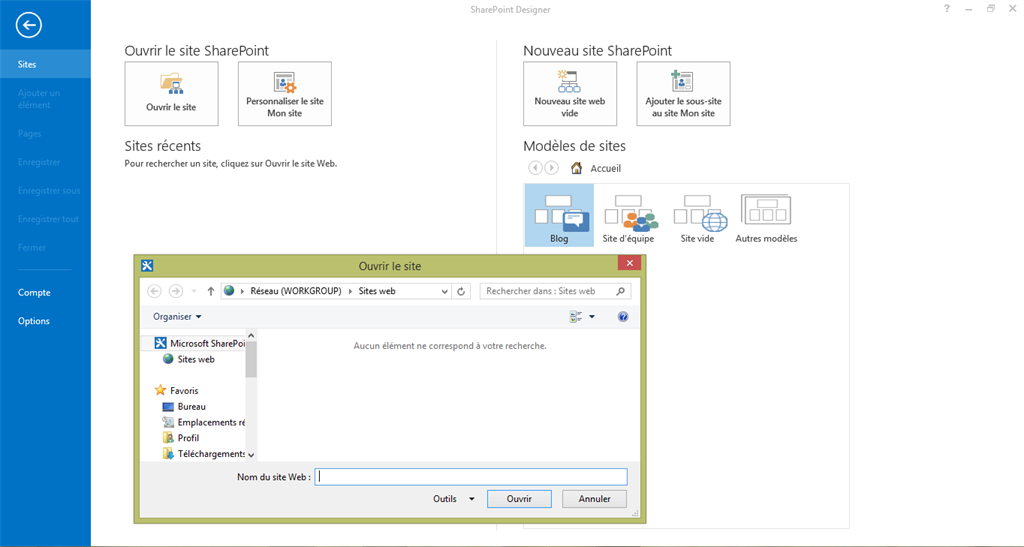Click the dialog forward arrow button
The width and height of the screenshot is (1024, 547).
(x=176, y=291)
